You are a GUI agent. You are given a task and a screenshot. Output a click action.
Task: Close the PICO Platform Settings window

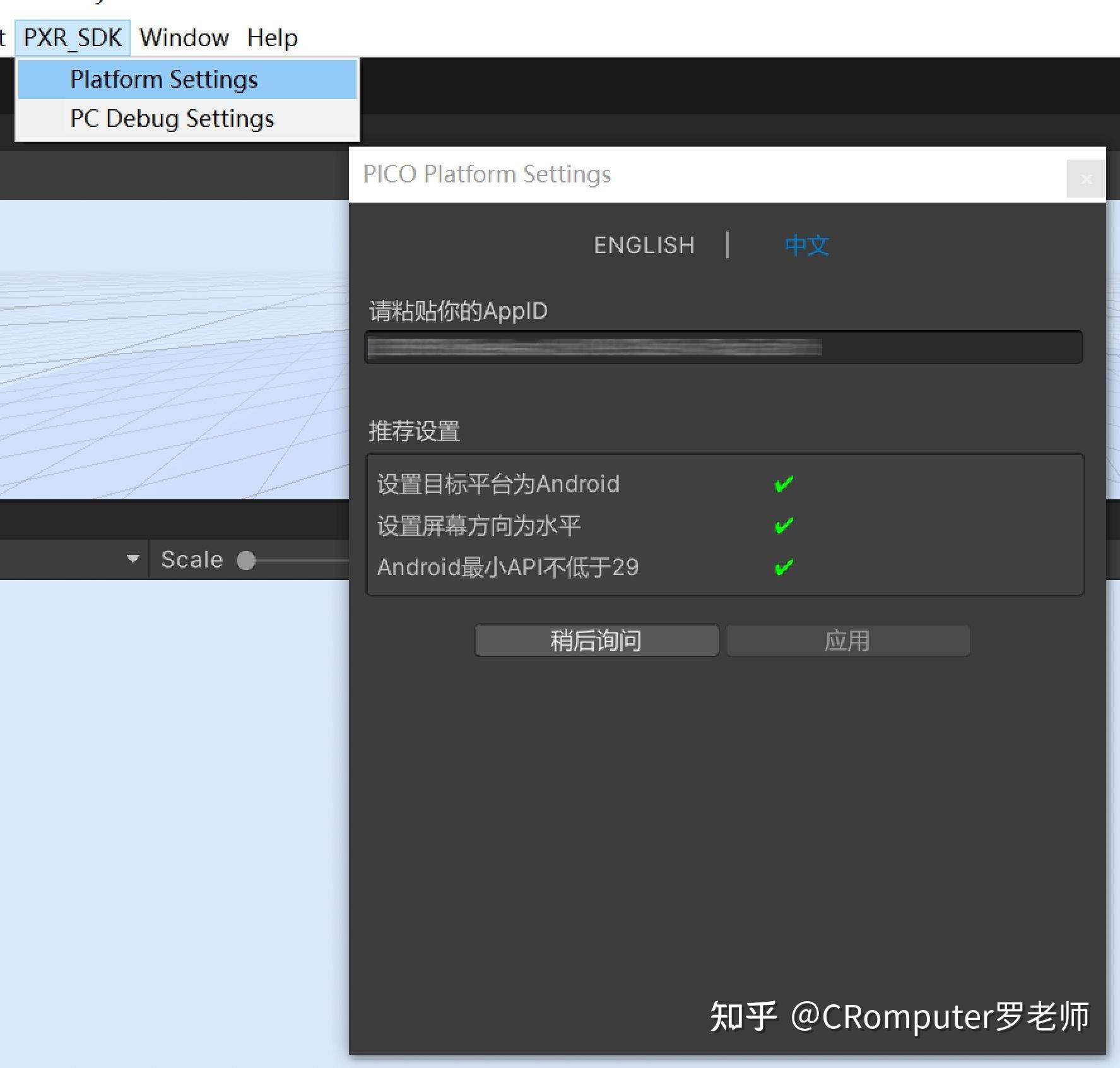point(1085,179)
